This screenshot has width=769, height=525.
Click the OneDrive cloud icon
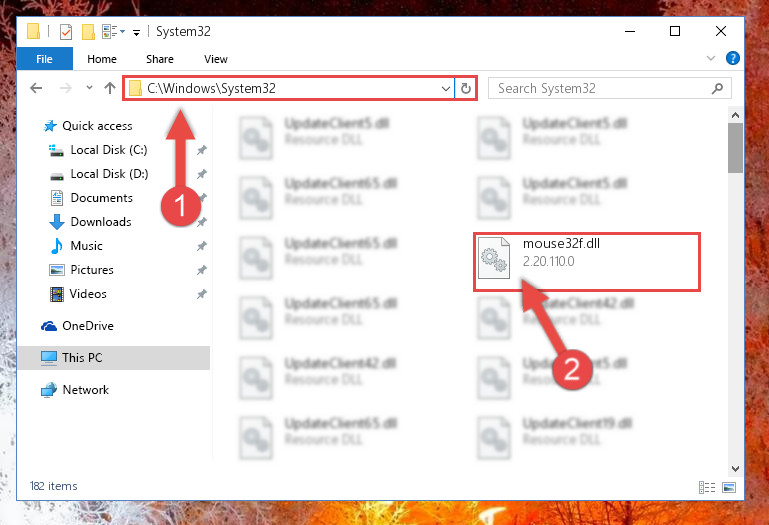49,326
